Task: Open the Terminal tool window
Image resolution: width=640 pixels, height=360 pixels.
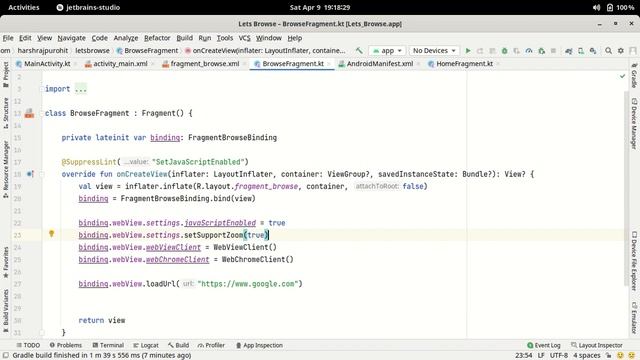Action: 108,345
